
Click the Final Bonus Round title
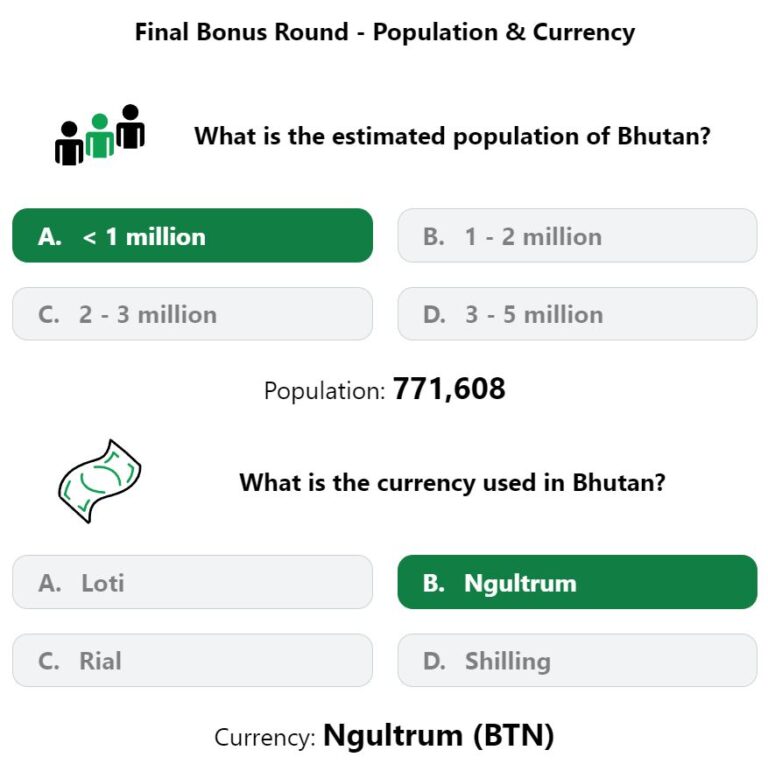[x=385, y=32]
